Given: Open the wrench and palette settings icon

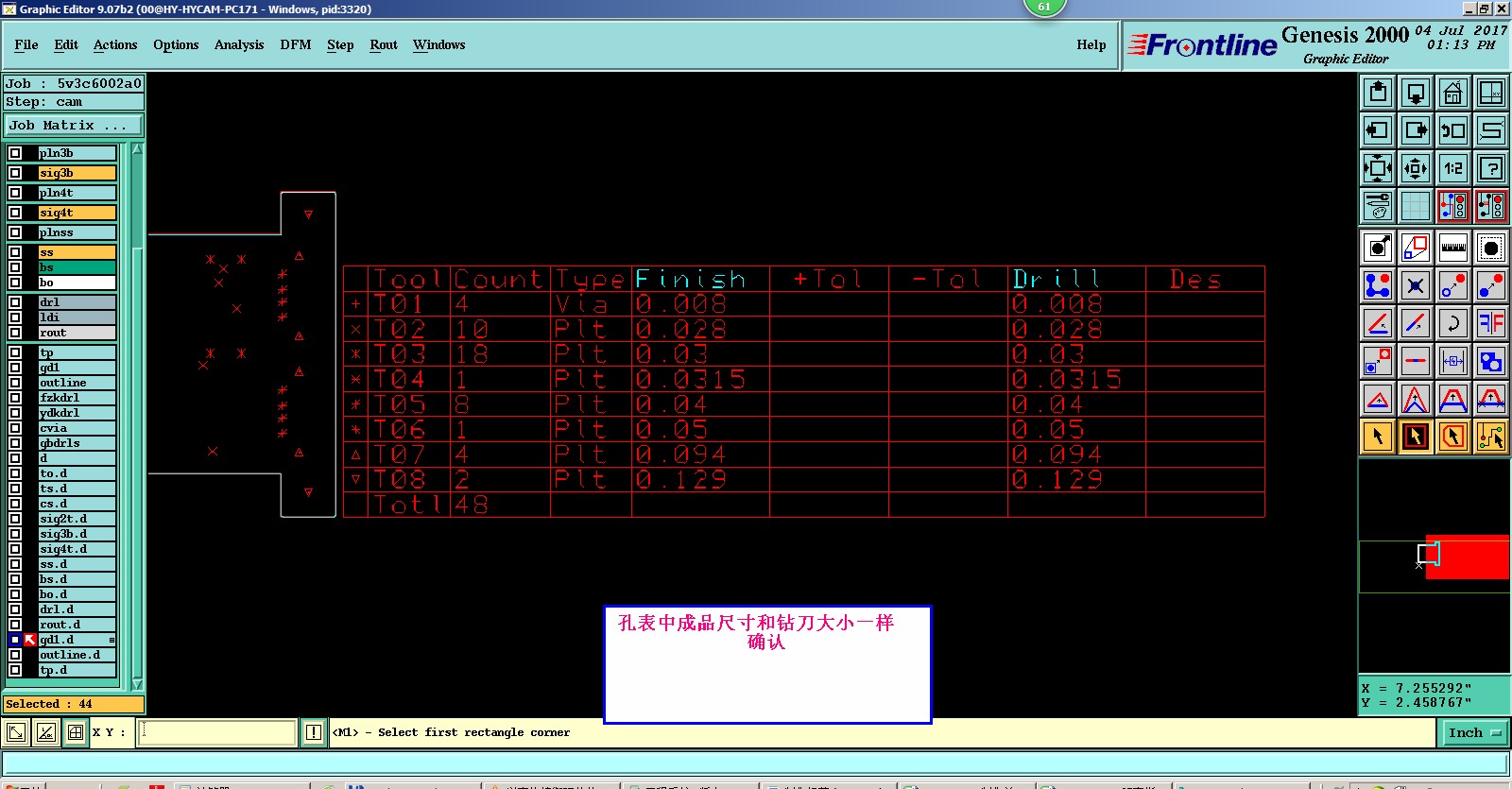Looking at the screenshot, I should pos(1378,206).
